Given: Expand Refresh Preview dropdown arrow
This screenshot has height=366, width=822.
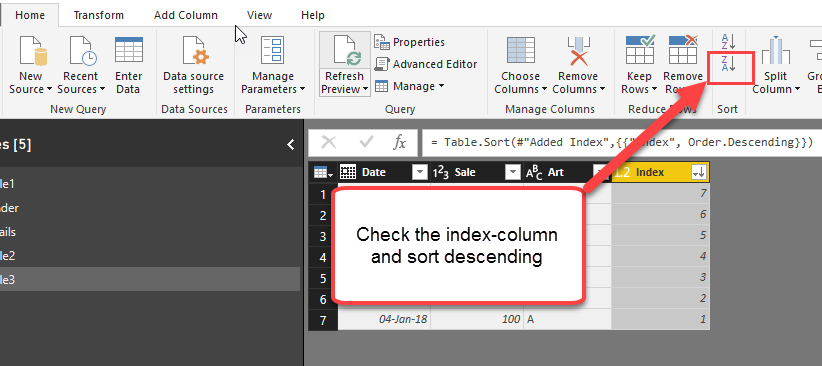Looking at the screenshot, I should click(x=366, y=89).
